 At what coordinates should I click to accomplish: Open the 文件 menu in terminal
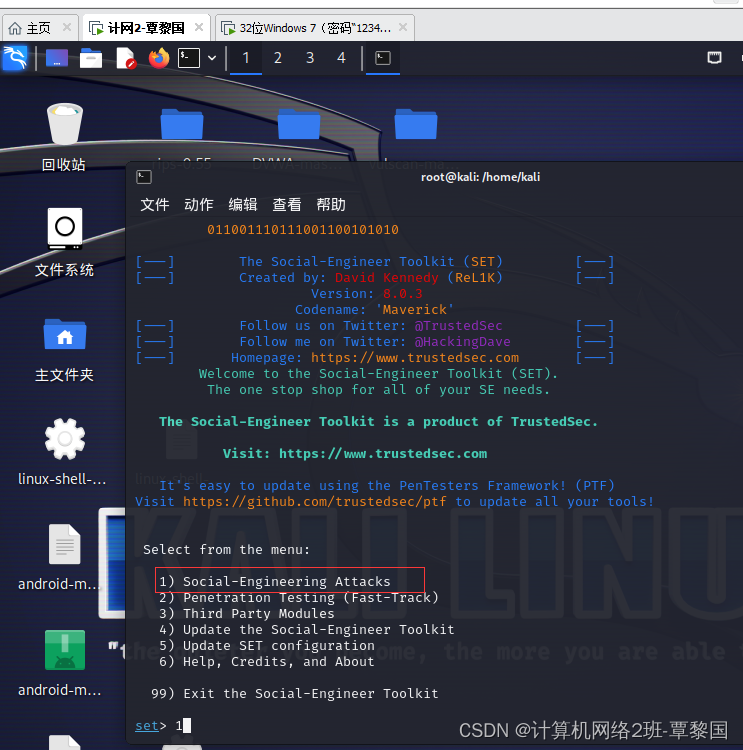pyautogui.click(x=155, y=205)
